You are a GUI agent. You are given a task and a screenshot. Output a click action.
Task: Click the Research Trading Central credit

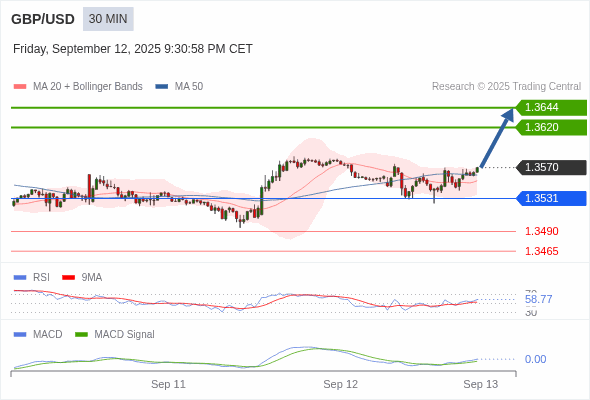pos(506,87)
